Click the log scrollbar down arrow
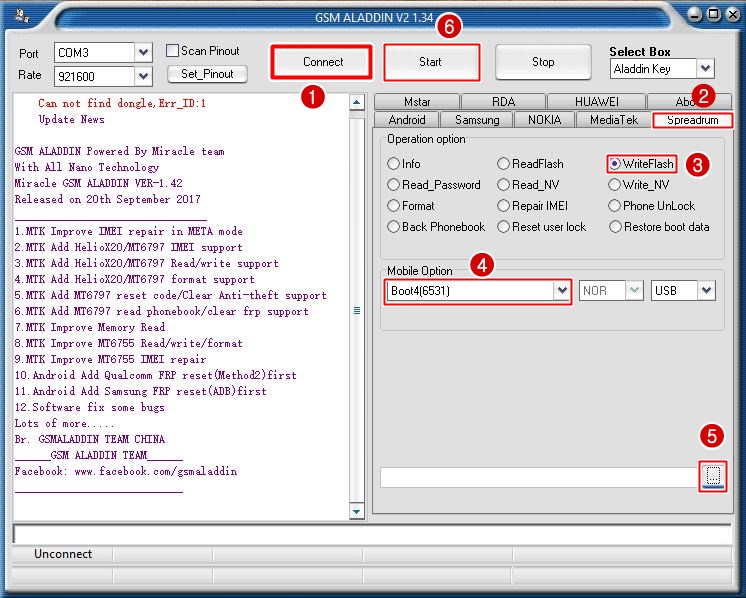 [357, 511]
